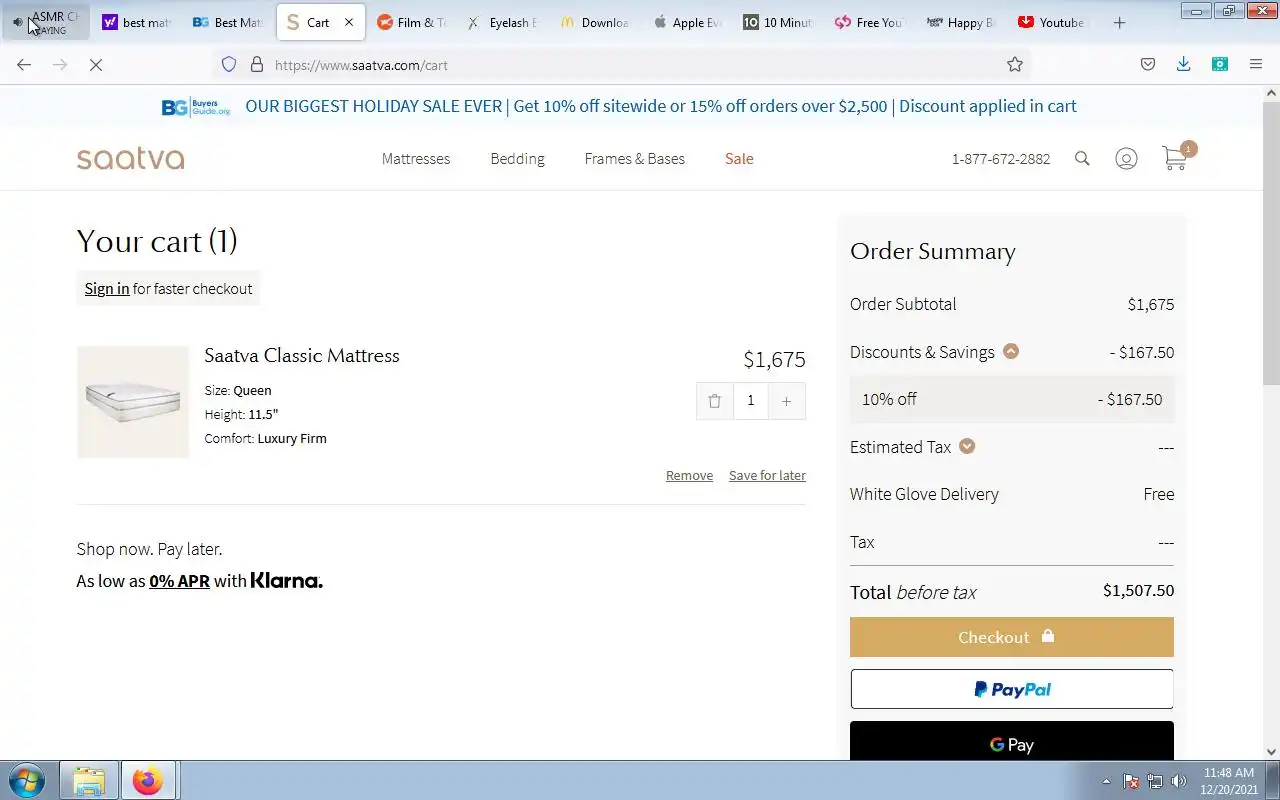Increase mattress quantity with plus button
This screenshot has width=1280, height=800.
point(787,401)
